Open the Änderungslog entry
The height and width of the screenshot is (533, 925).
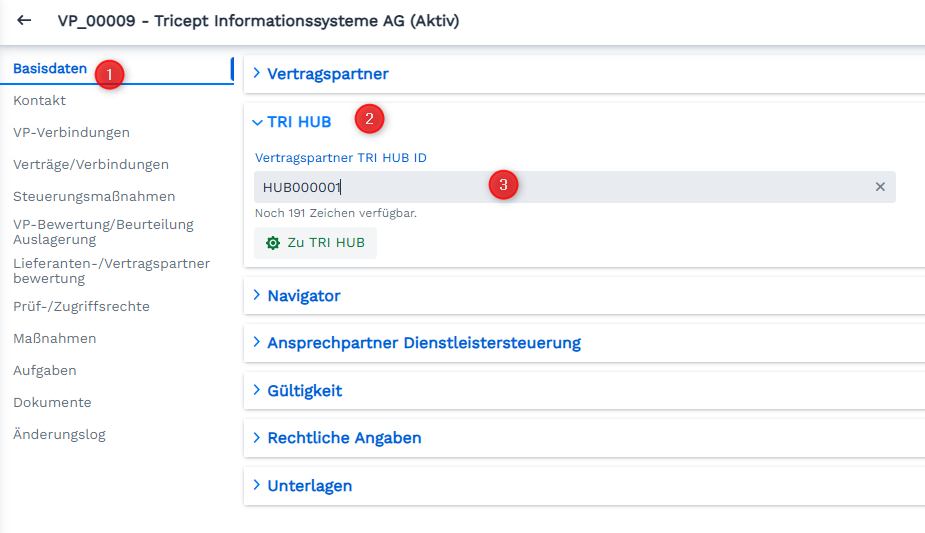[59, 435]
